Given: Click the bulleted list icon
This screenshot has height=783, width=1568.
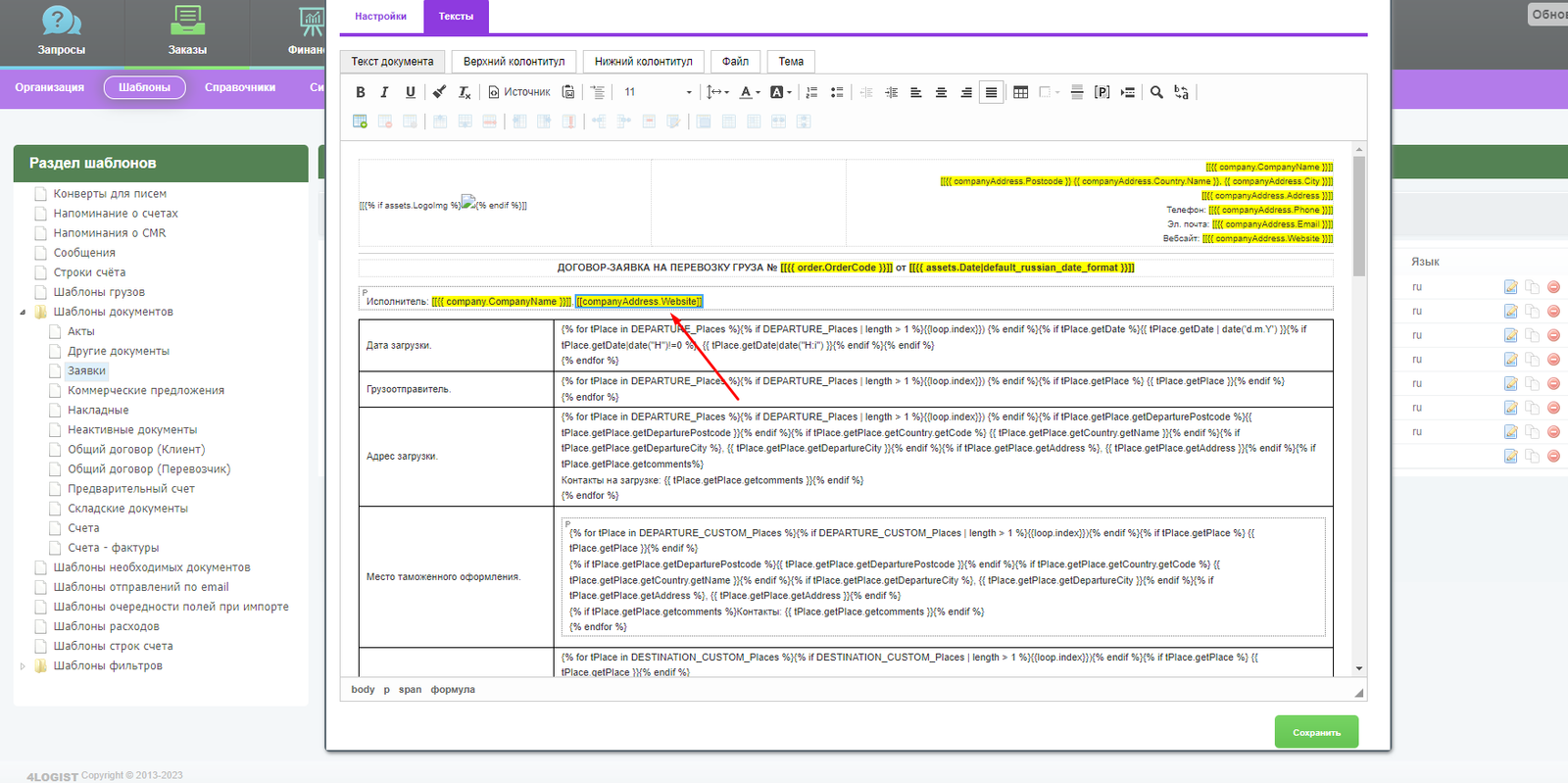Looking at the screenshot, I should click(837, 92).
